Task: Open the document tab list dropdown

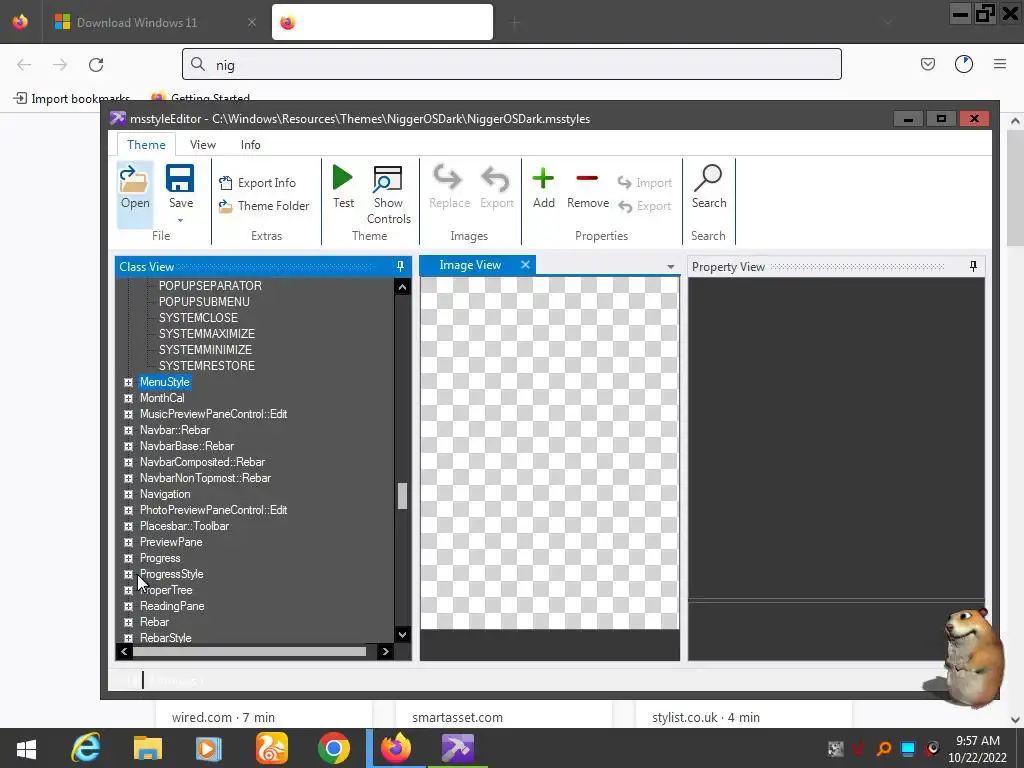Action: (670, 266)
